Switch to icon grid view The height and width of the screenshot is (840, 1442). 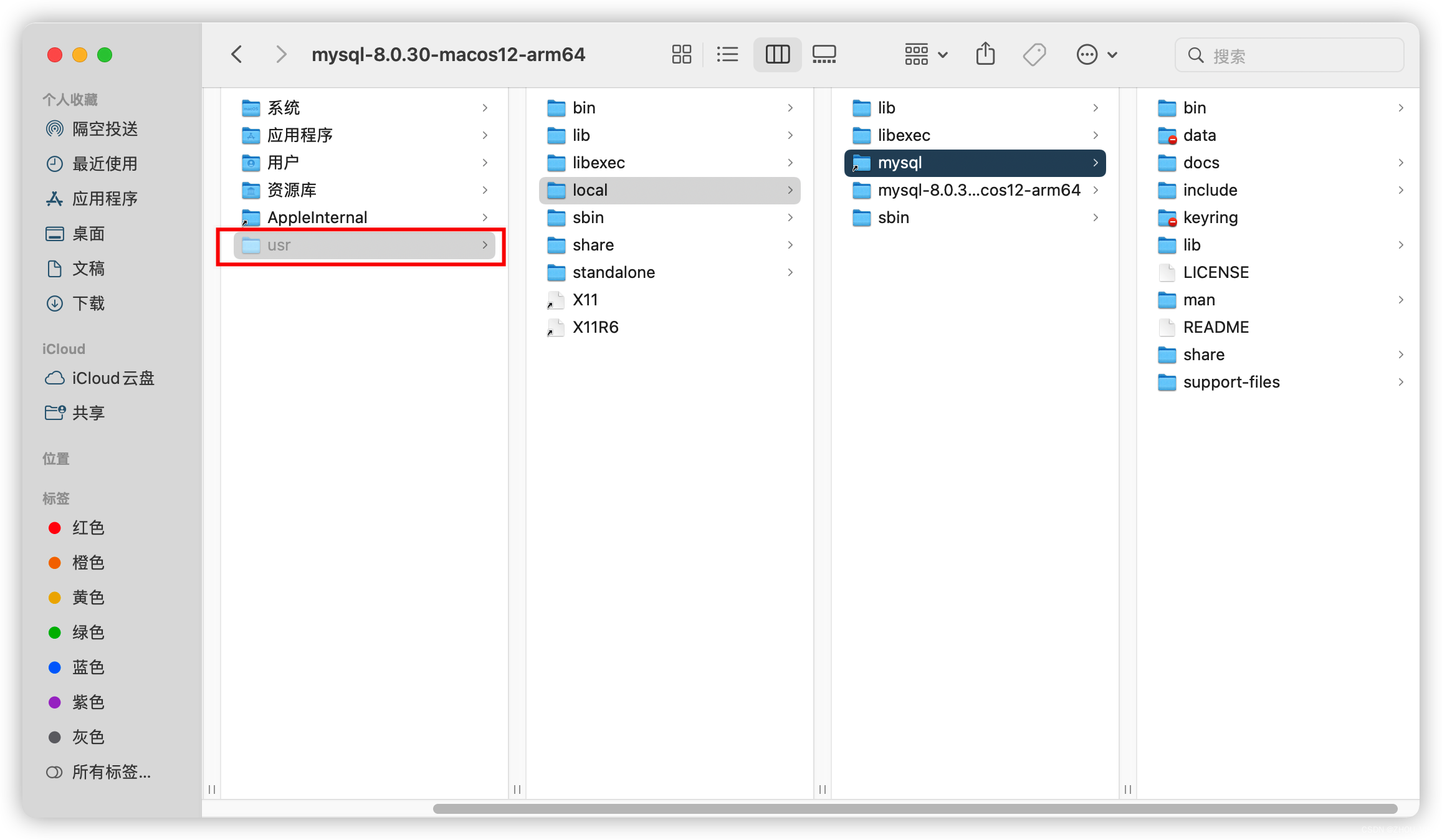[x=681, y=55]
